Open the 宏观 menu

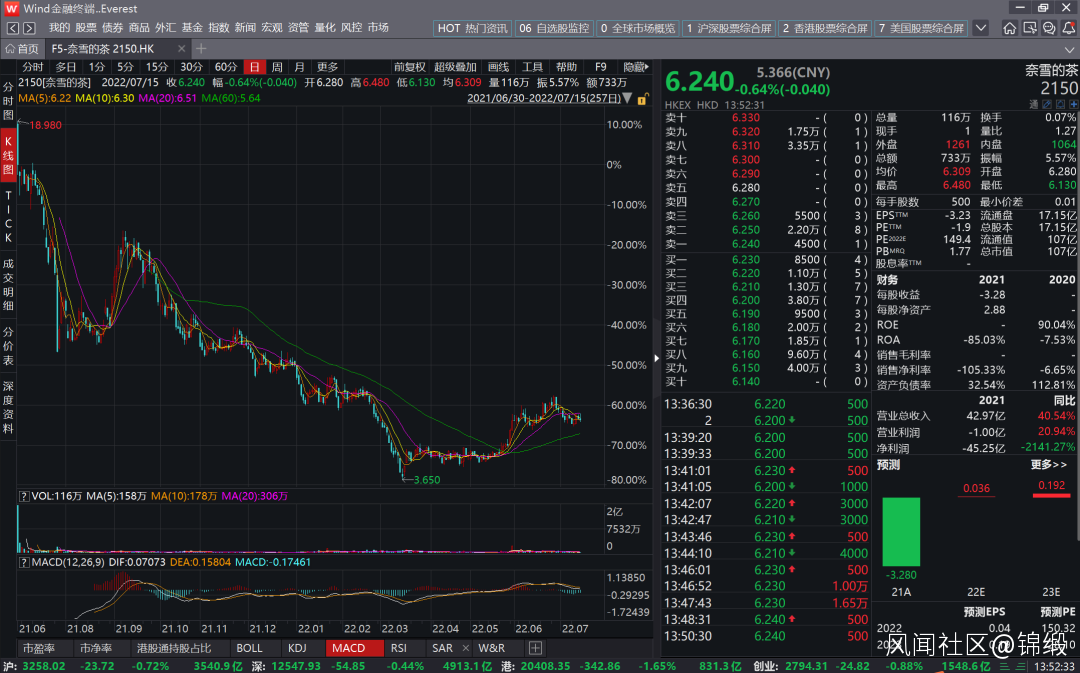(272, 28)
